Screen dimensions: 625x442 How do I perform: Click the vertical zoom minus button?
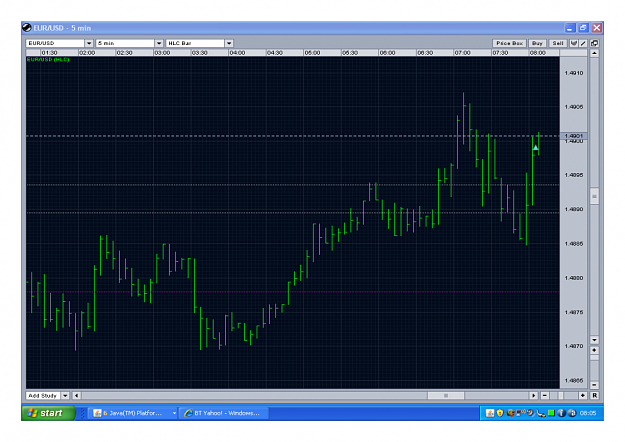tap(594, 385)
